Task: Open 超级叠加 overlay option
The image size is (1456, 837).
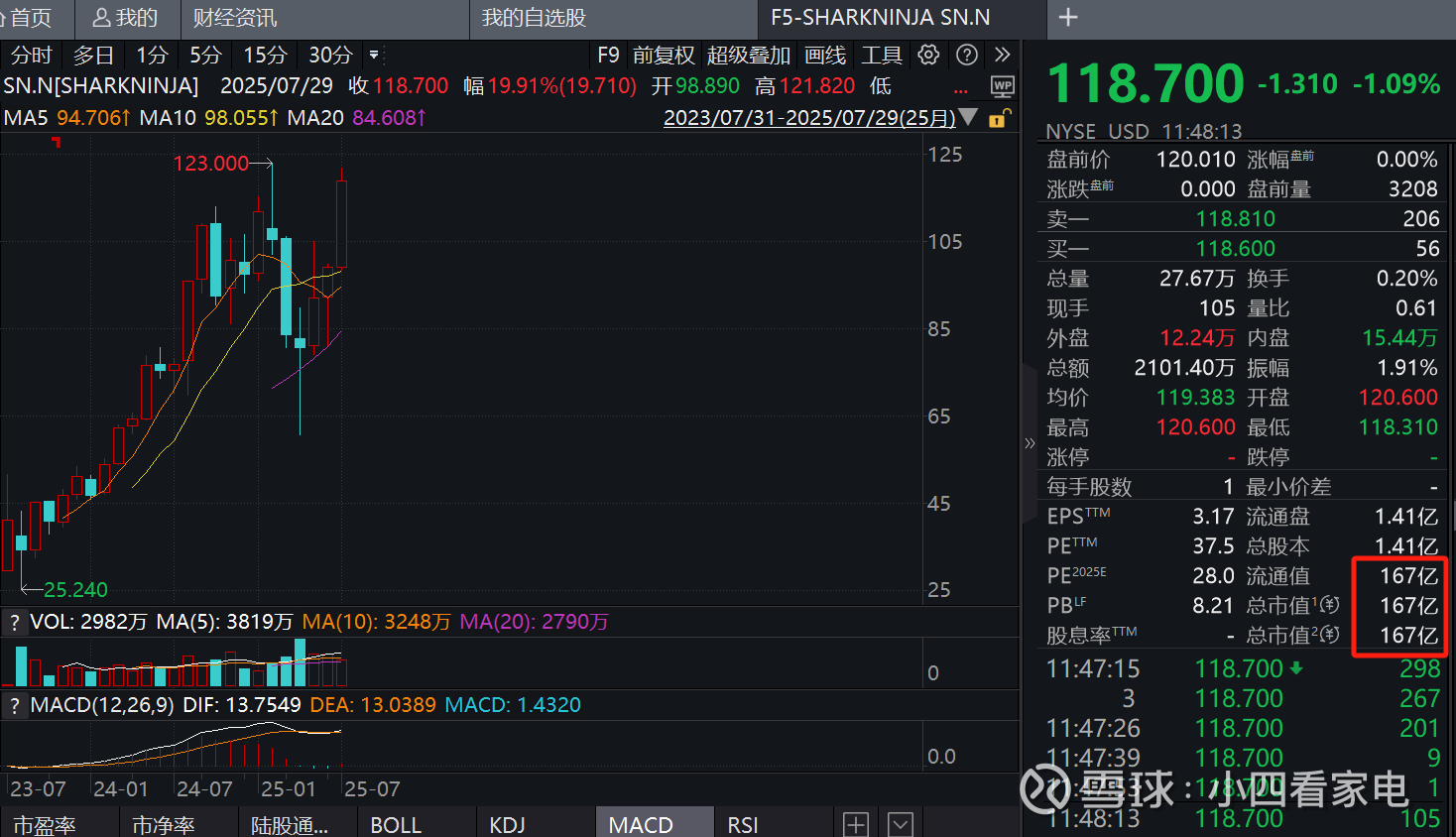Action: coord(749,56)
